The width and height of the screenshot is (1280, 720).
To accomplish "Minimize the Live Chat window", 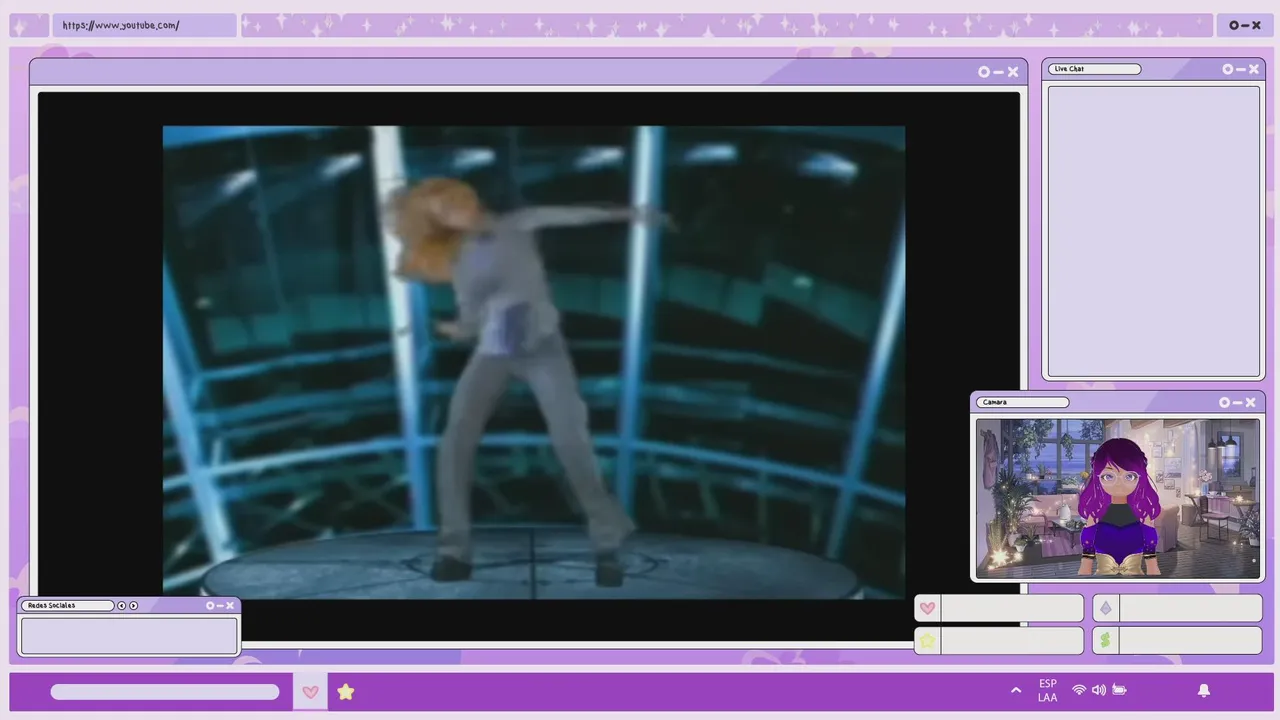I will (1241, 69).
